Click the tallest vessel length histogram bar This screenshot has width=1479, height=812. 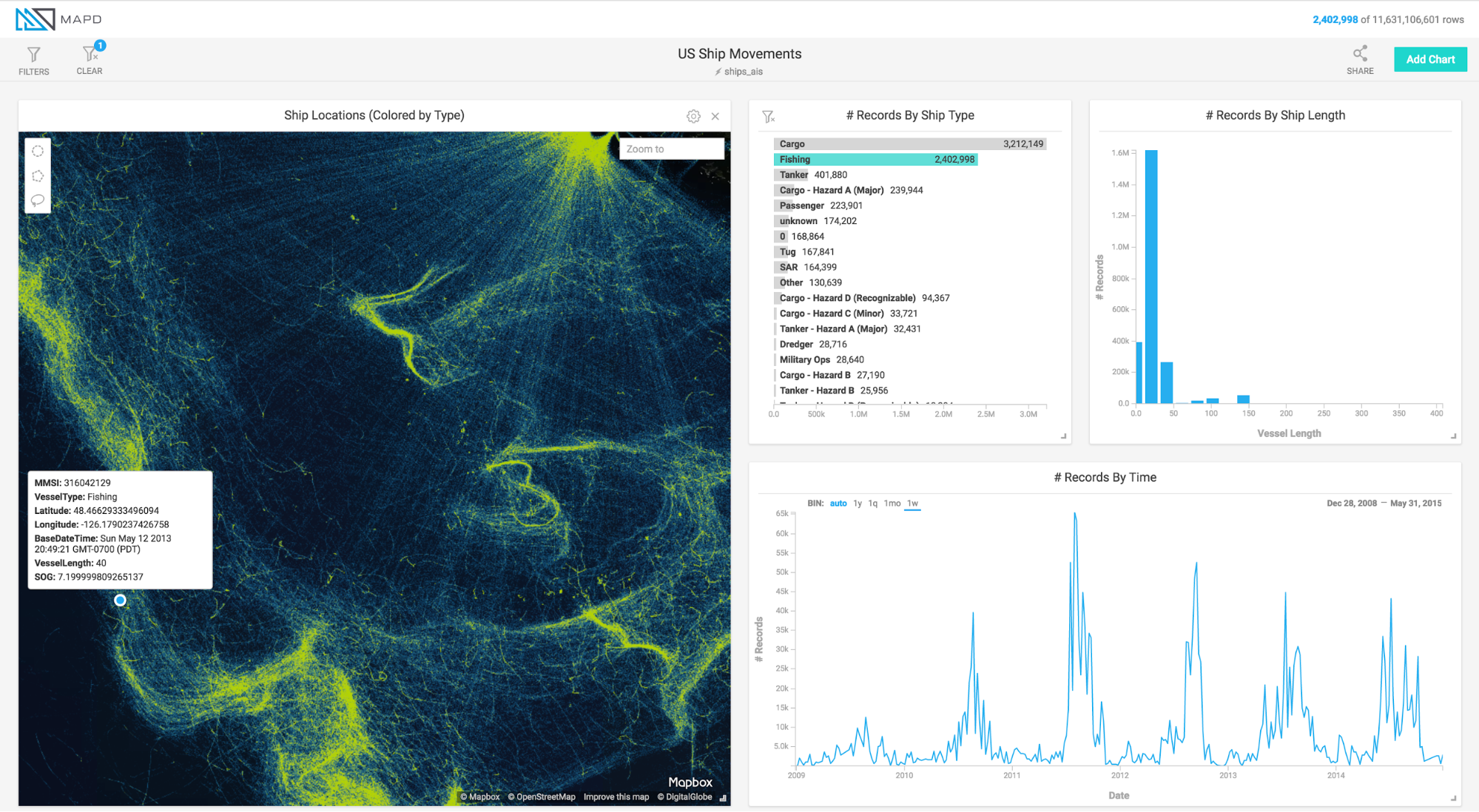pyautogui.click(x=1151, y=277)
